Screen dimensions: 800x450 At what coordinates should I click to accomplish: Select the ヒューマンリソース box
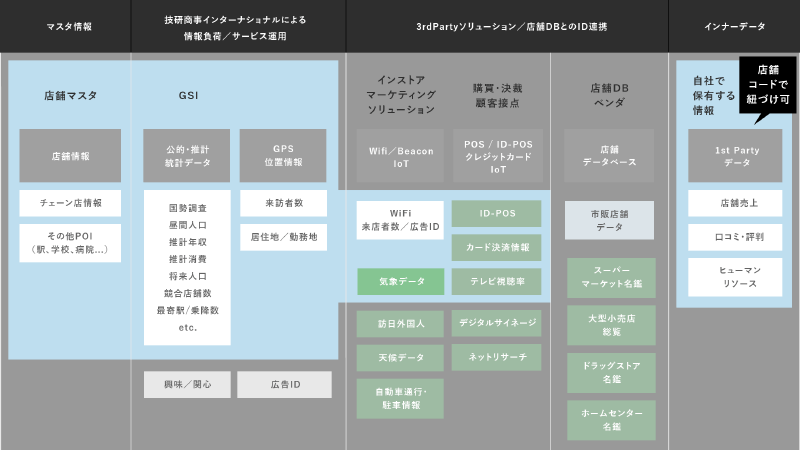pyautogui.click(x=735, y=277)
